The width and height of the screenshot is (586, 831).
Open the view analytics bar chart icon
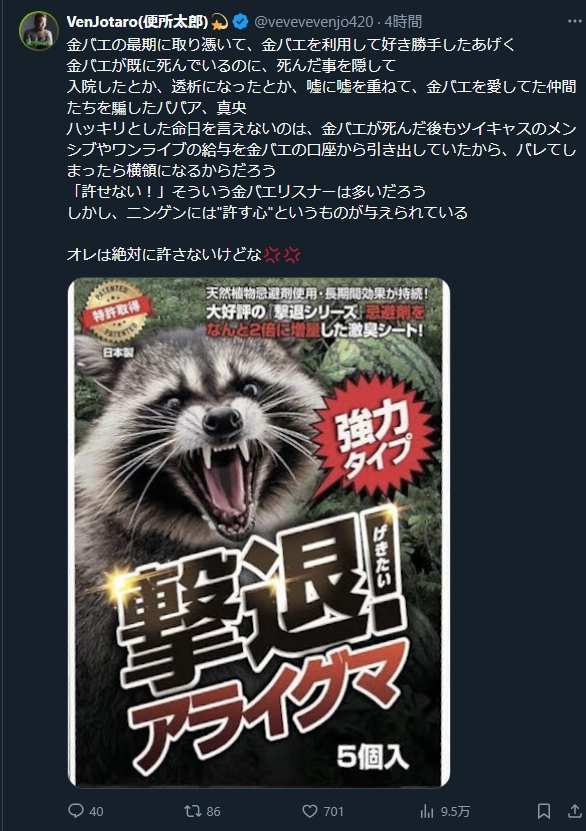[x=427, y=811]
